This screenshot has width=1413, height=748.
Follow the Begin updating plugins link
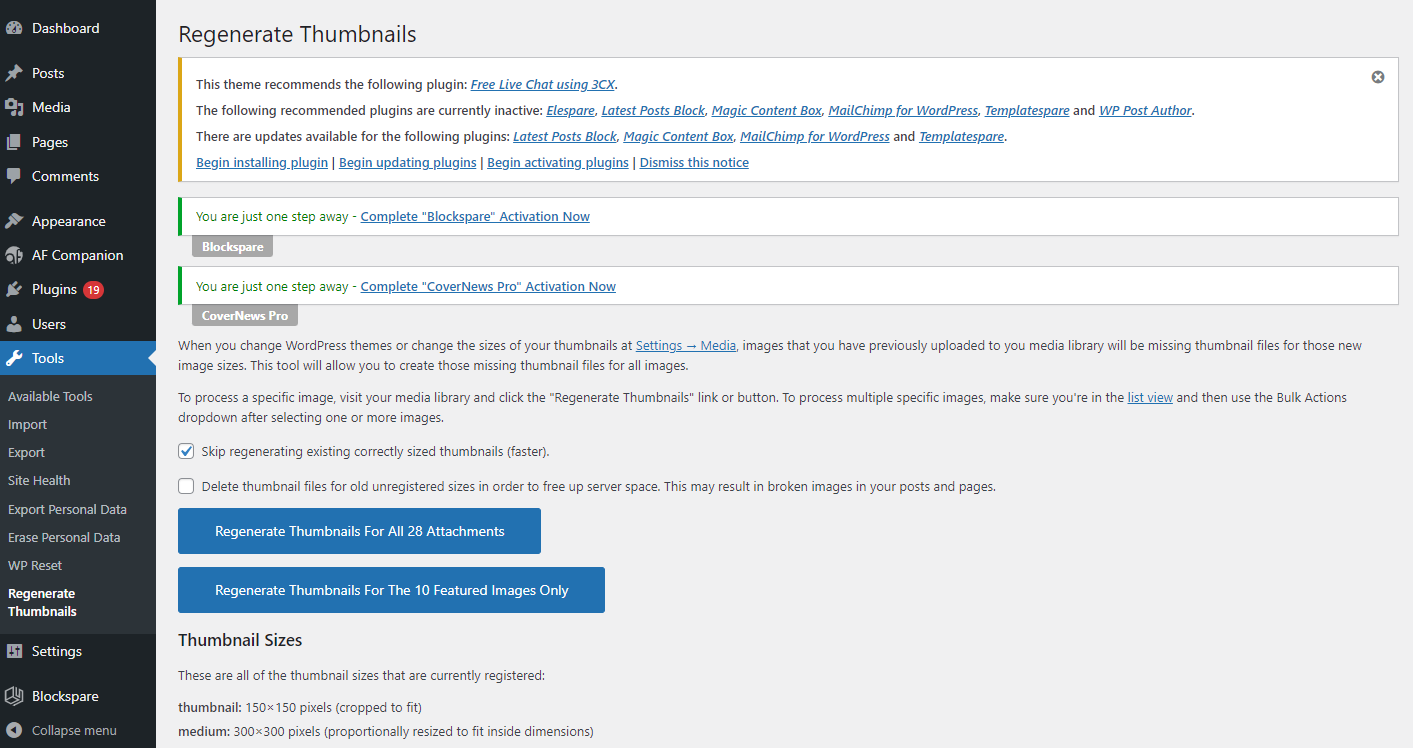coord(407,162)
